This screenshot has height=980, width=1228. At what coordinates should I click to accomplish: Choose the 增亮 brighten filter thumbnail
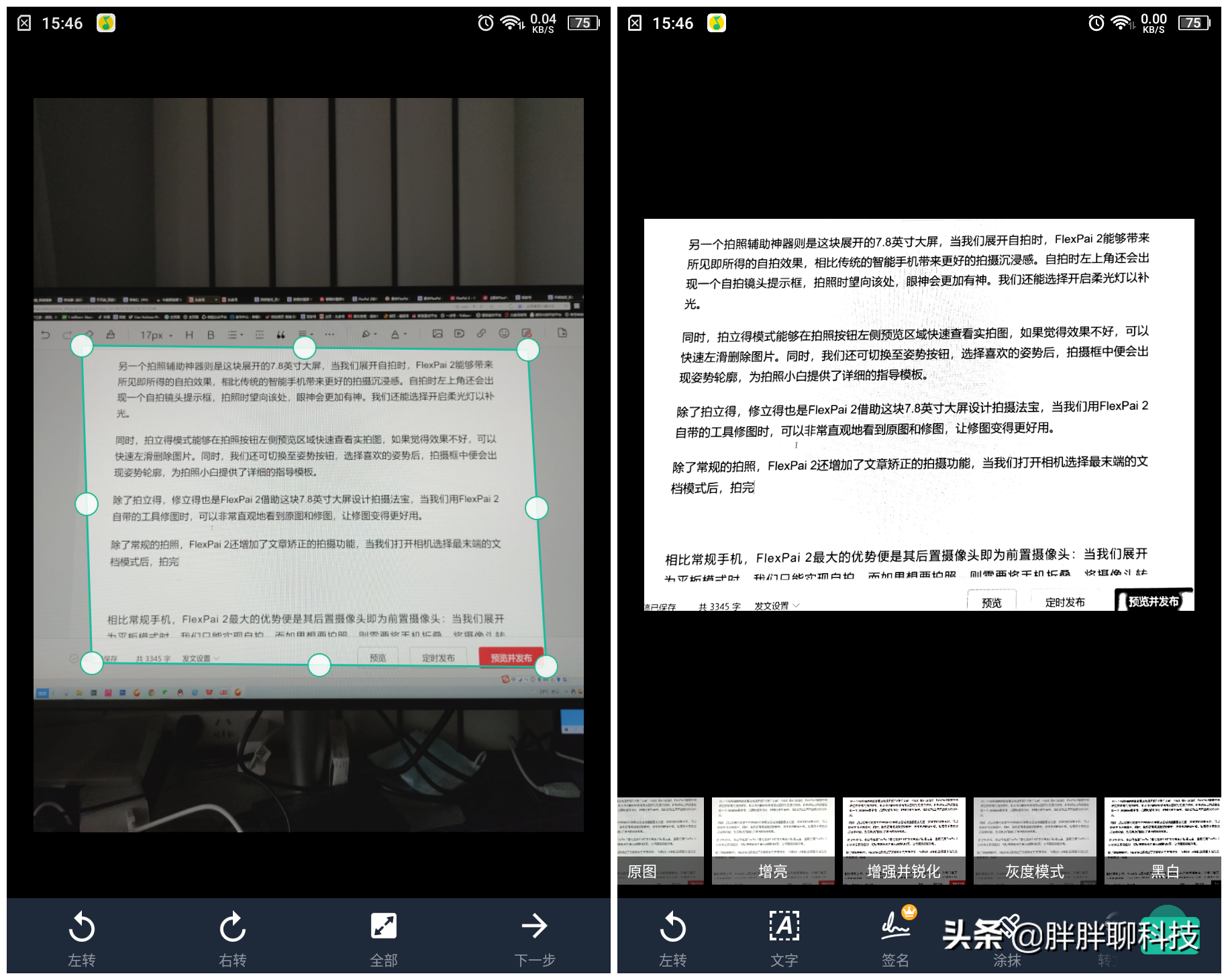773,841
